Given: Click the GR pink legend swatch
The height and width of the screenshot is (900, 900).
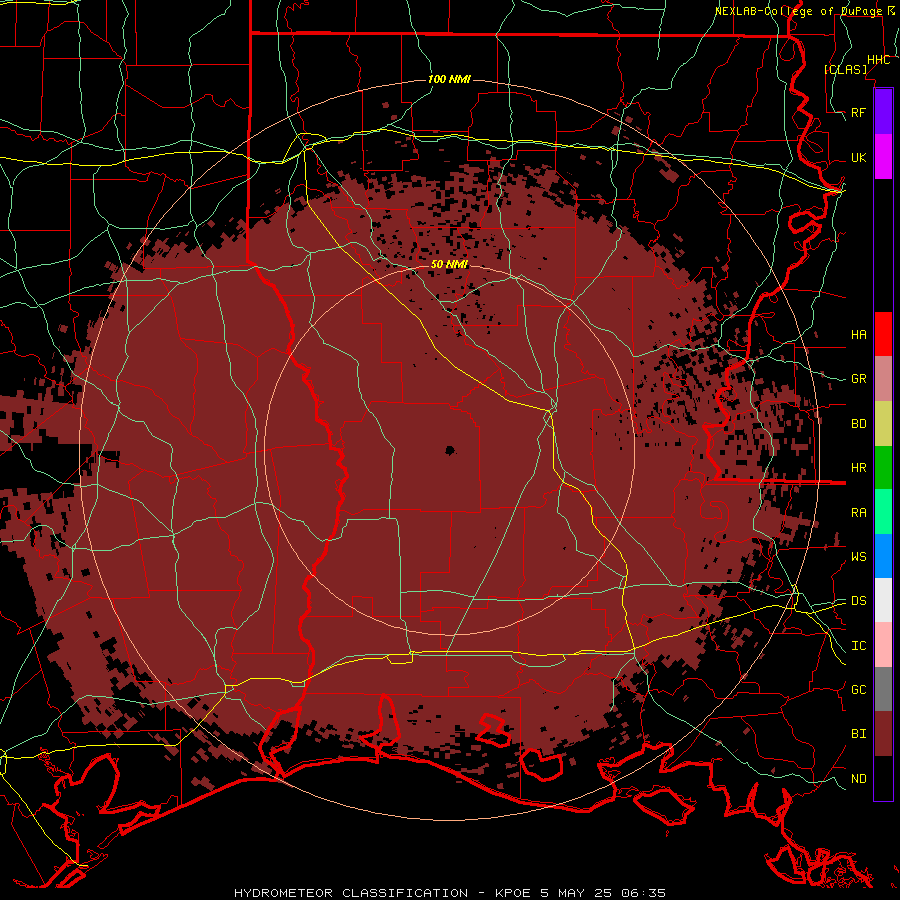Looking at the screenshot, I should point(883,379).
